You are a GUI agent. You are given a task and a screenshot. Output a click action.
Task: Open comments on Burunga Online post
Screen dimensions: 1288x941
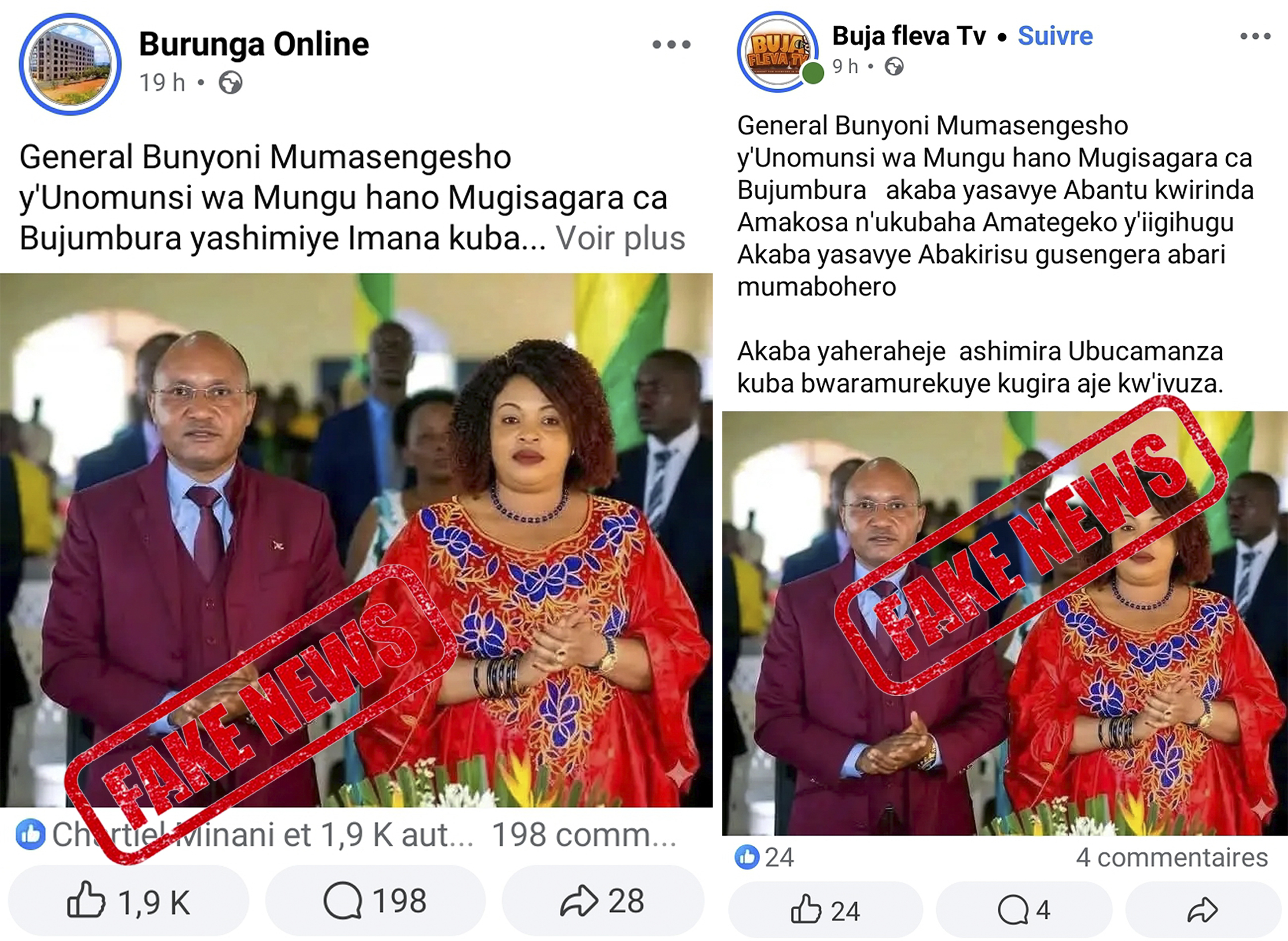coord(376,902)
